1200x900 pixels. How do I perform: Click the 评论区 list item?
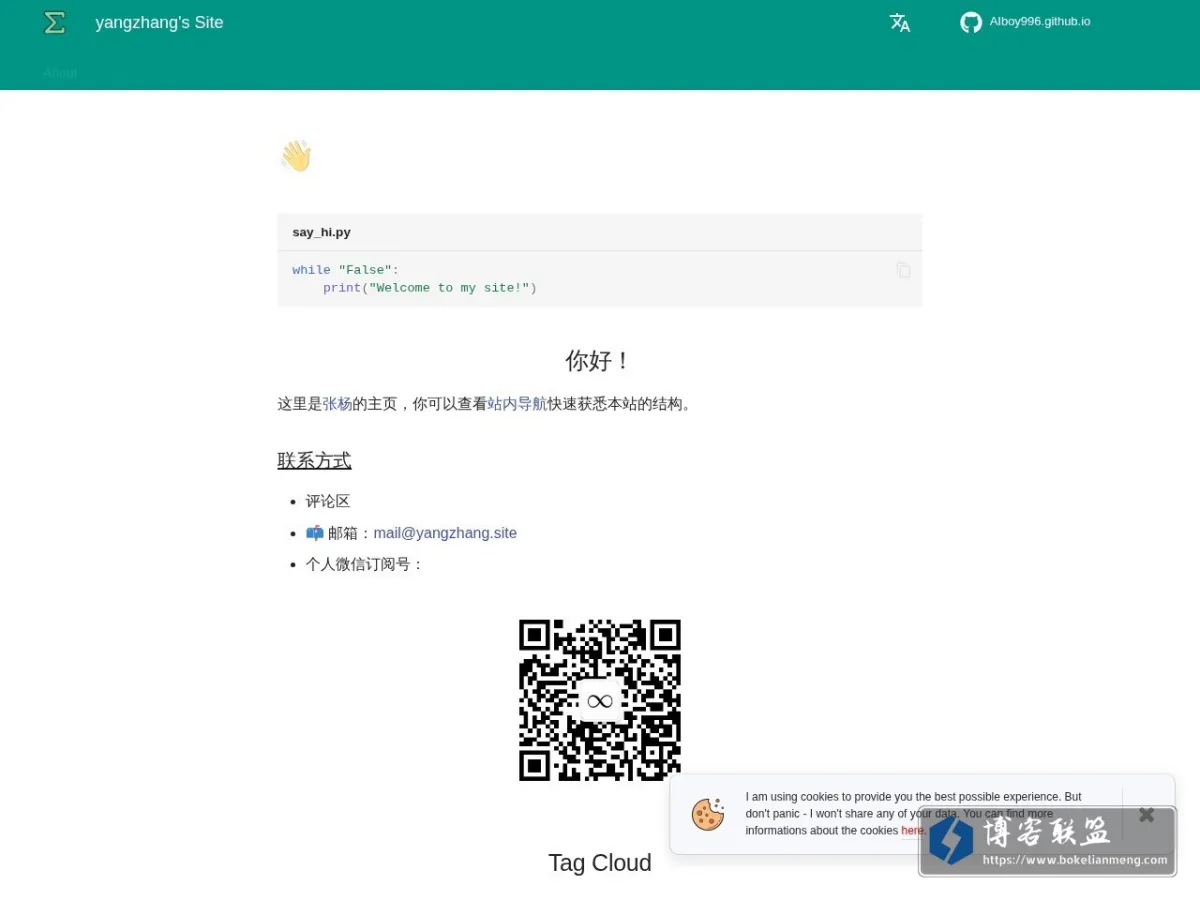click(x=328, y=501)
